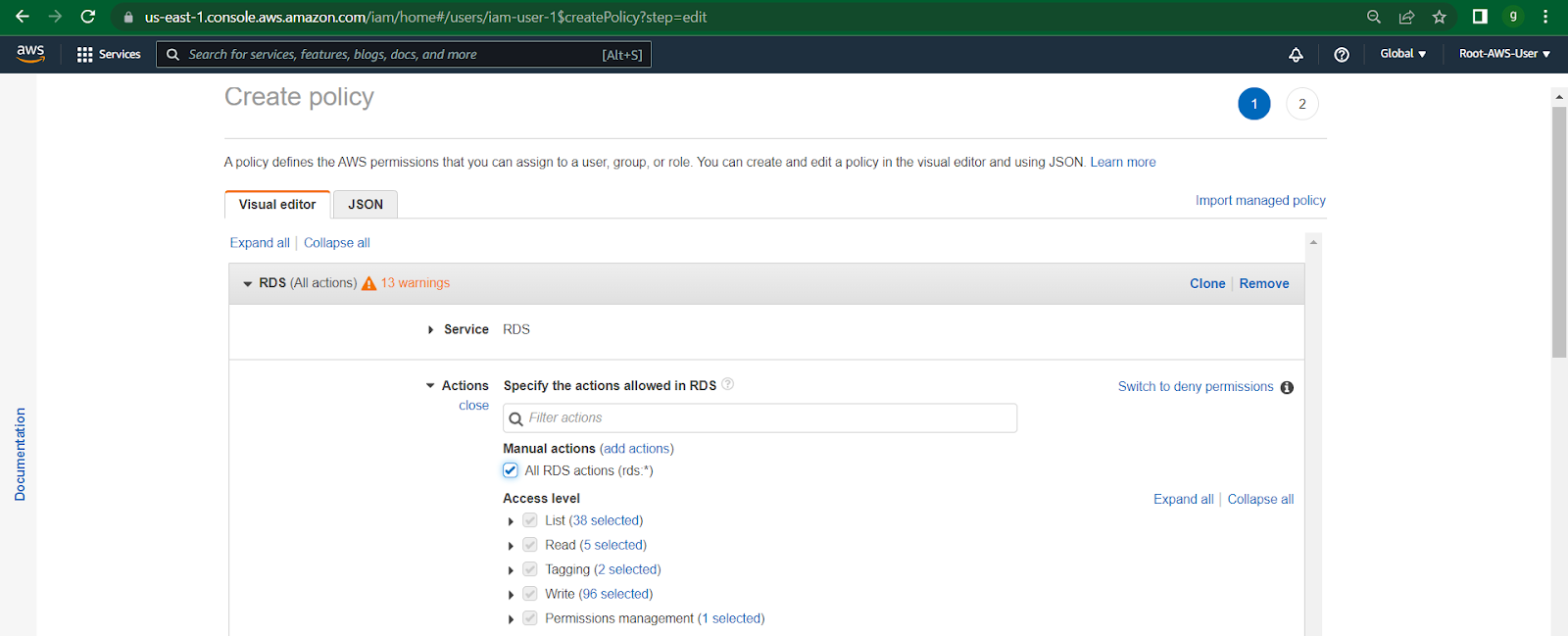1568x636 pixels.
Task: Toggle the List access level checkbox
Action: (530, 520)
